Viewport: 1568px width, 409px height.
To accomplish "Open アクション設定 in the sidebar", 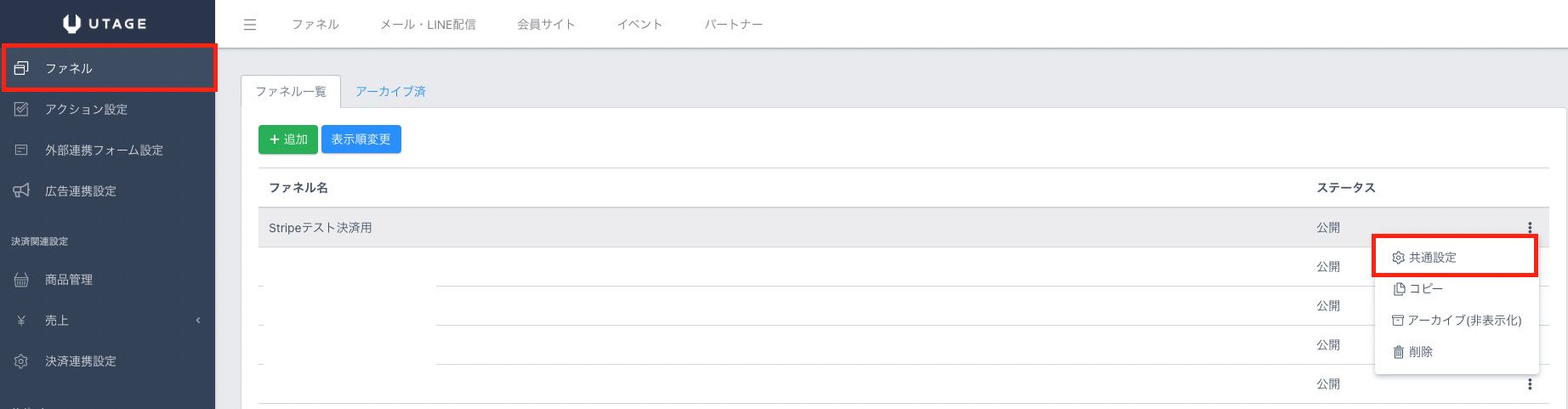I will [86, 109].
